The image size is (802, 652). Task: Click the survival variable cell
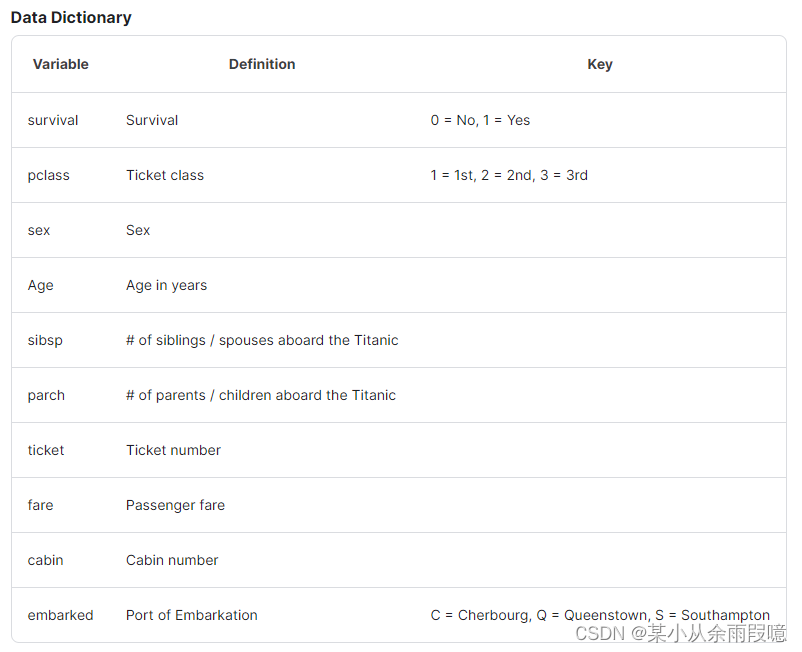pos(53,120)
